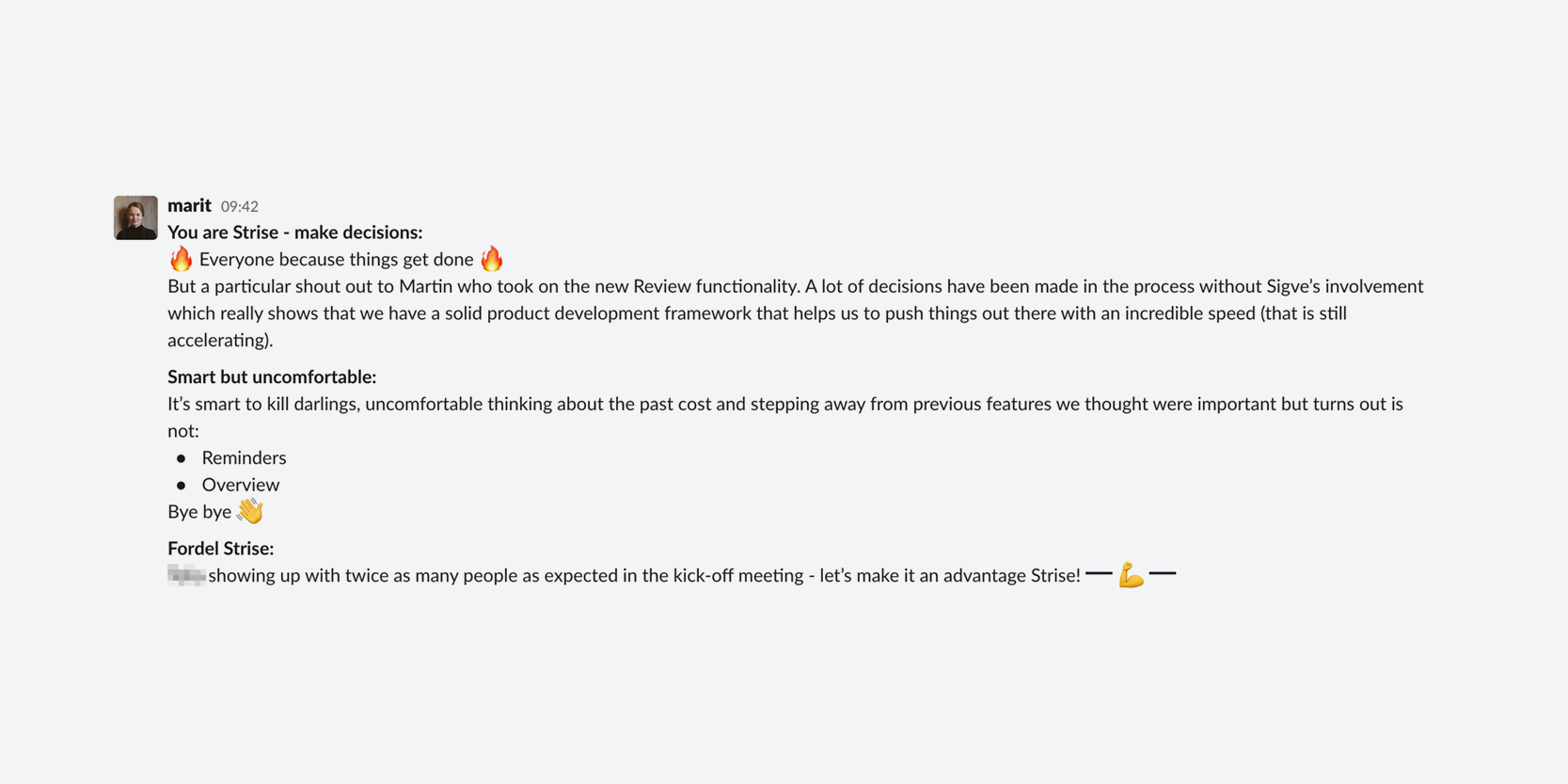This screenshot has width=1568, height=784.
Task: Open marit's profile avatar picture
Action: click(135, 217)
